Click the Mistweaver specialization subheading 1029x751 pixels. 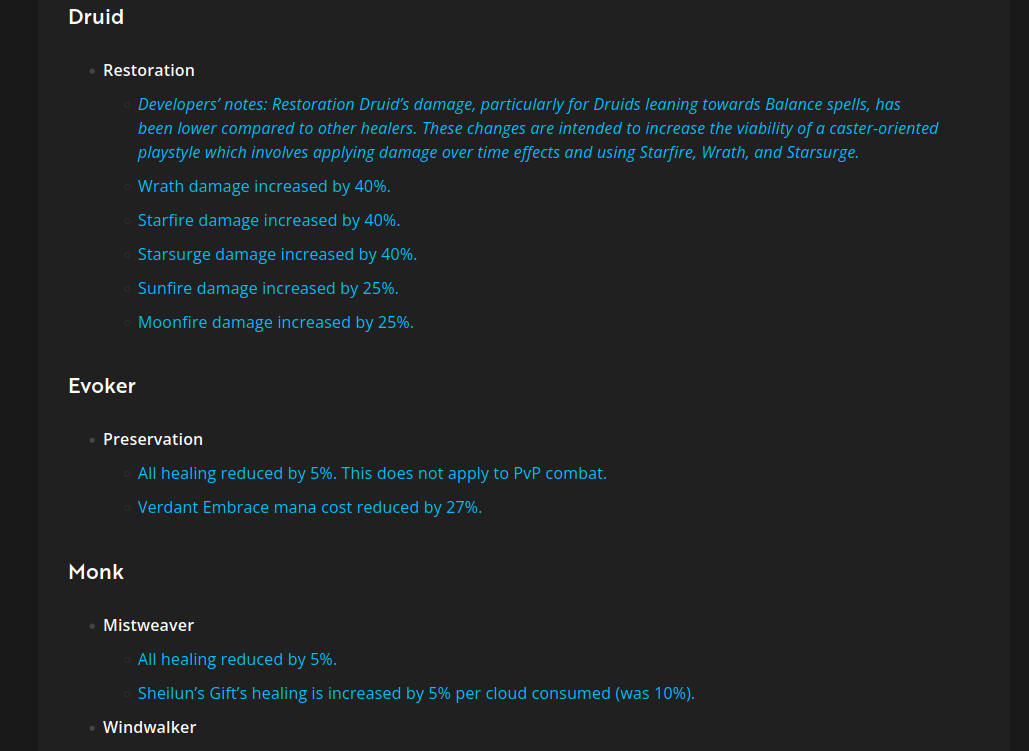coord(148,626)
